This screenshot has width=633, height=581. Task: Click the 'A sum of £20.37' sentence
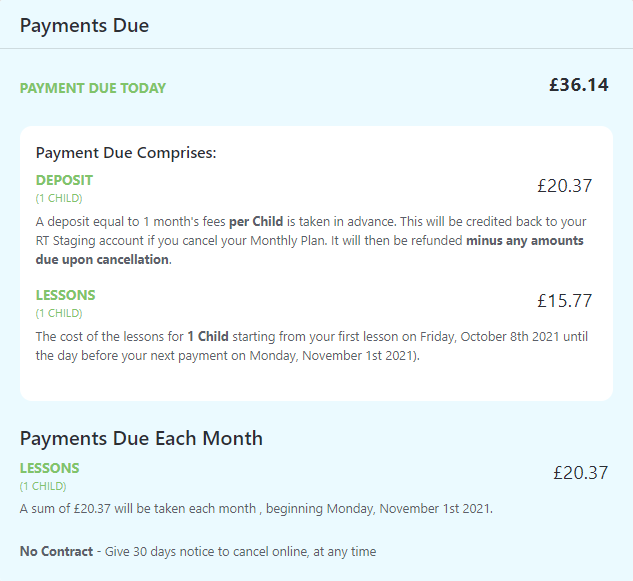point(256,508)
